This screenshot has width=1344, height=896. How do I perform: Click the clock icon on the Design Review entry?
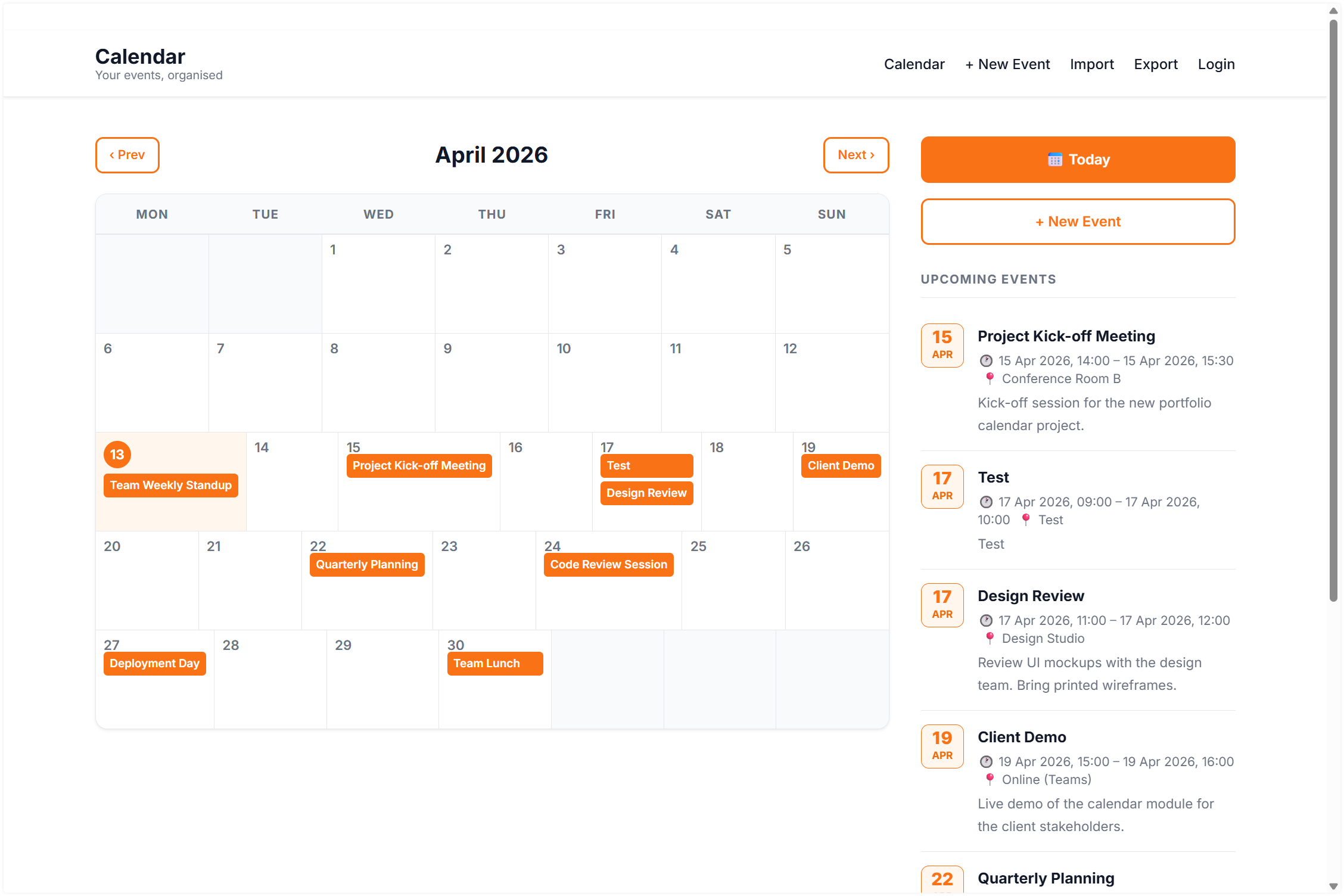[987, 620]
